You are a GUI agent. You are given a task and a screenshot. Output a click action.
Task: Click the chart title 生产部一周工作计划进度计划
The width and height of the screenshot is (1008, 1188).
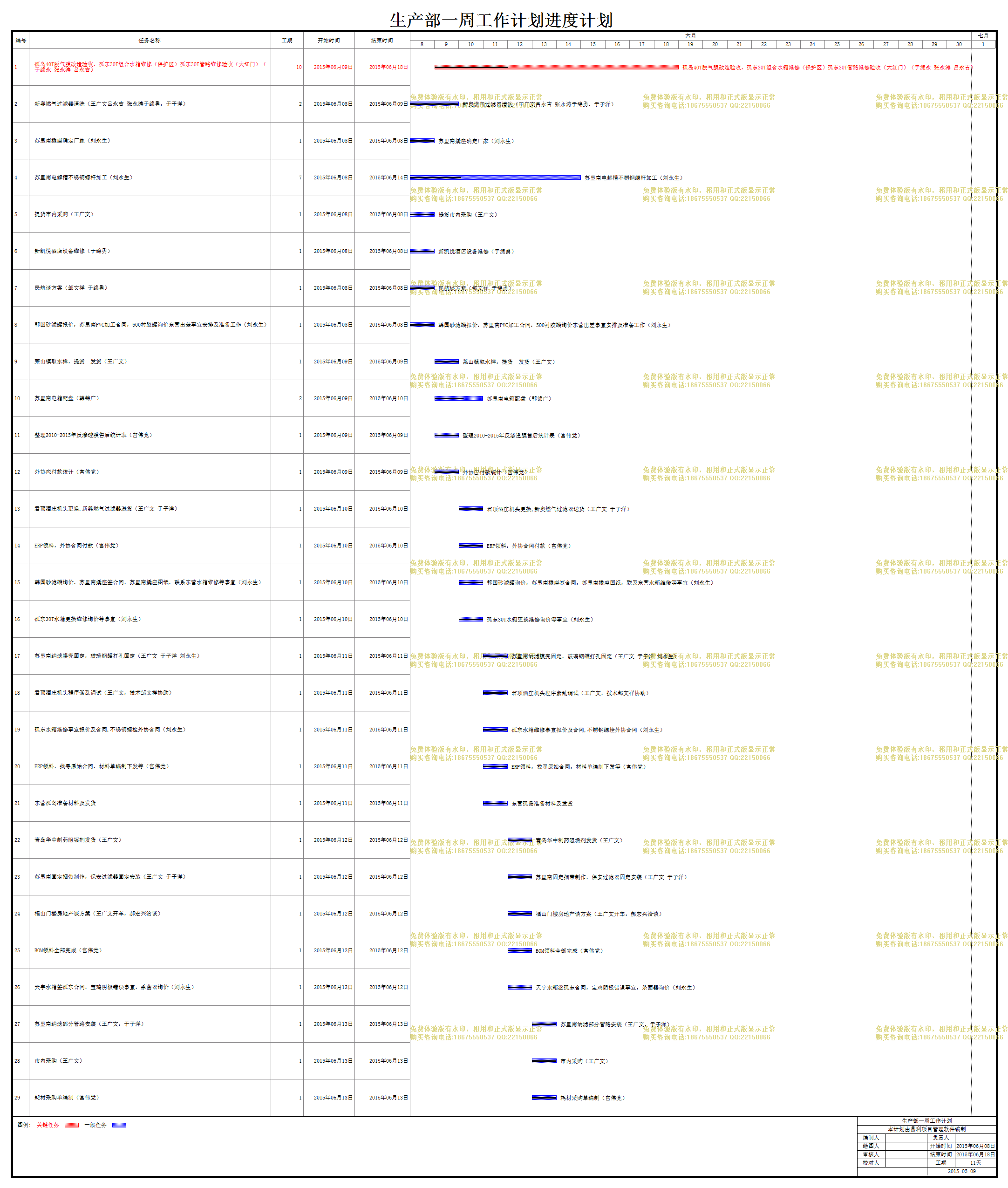[501, 20]
